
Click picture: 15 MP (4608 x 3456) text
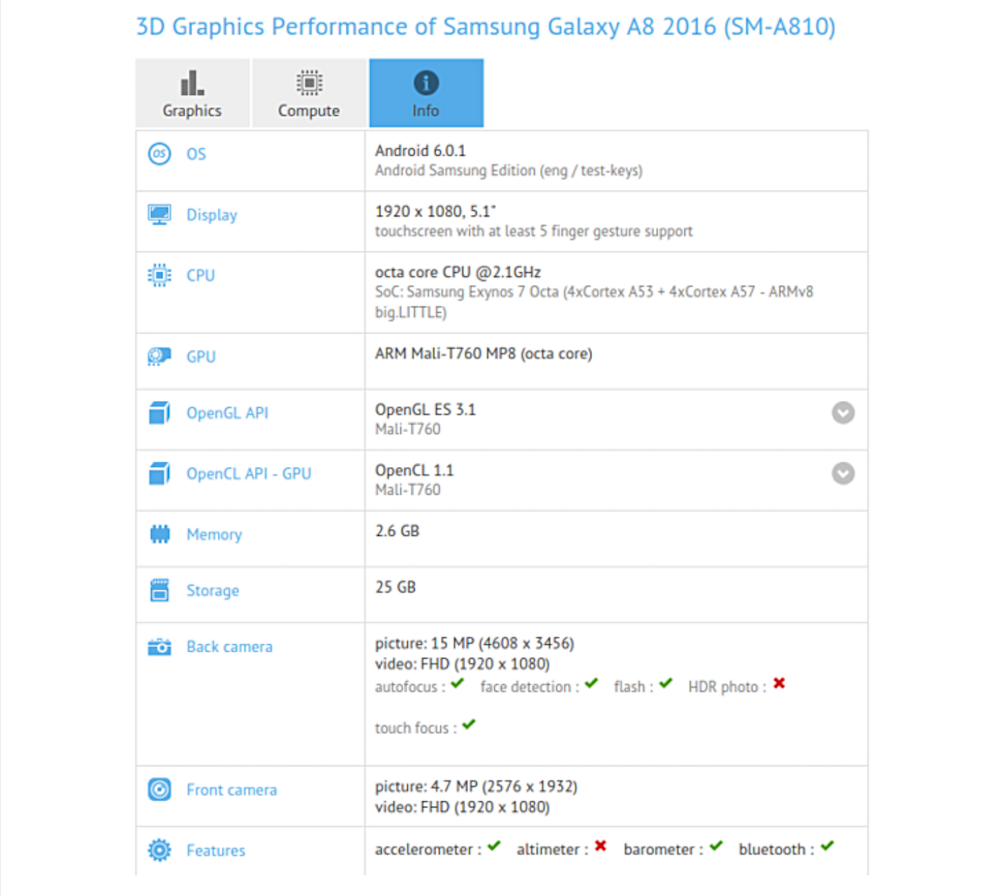[x=474, y=643]
